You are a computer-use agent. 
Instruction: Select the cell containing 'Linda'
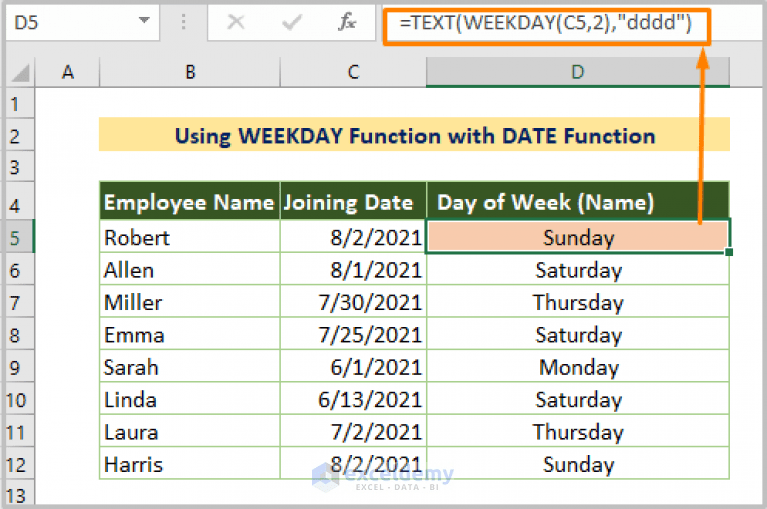(x=190, y=399)
